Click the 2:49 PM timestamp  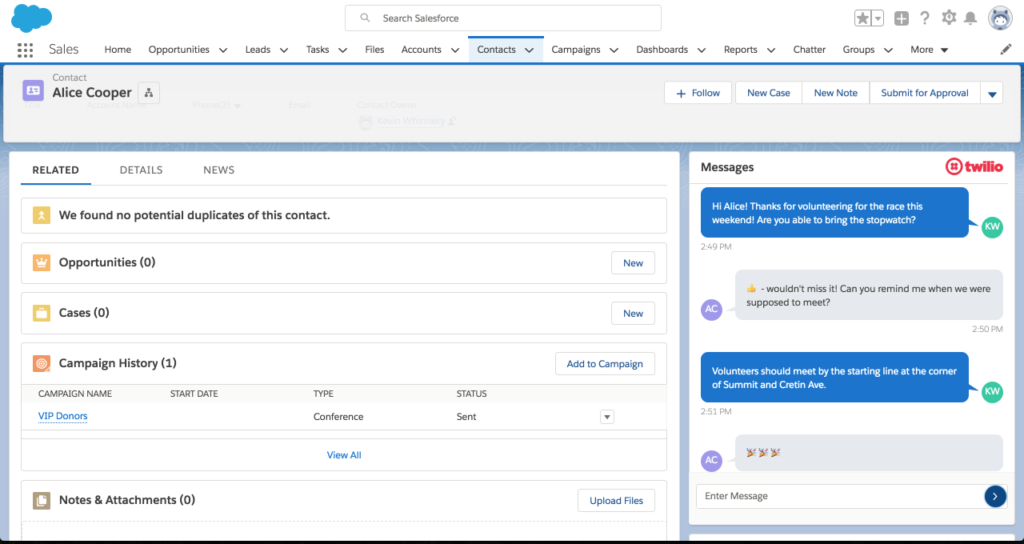[x=716, y=247]
